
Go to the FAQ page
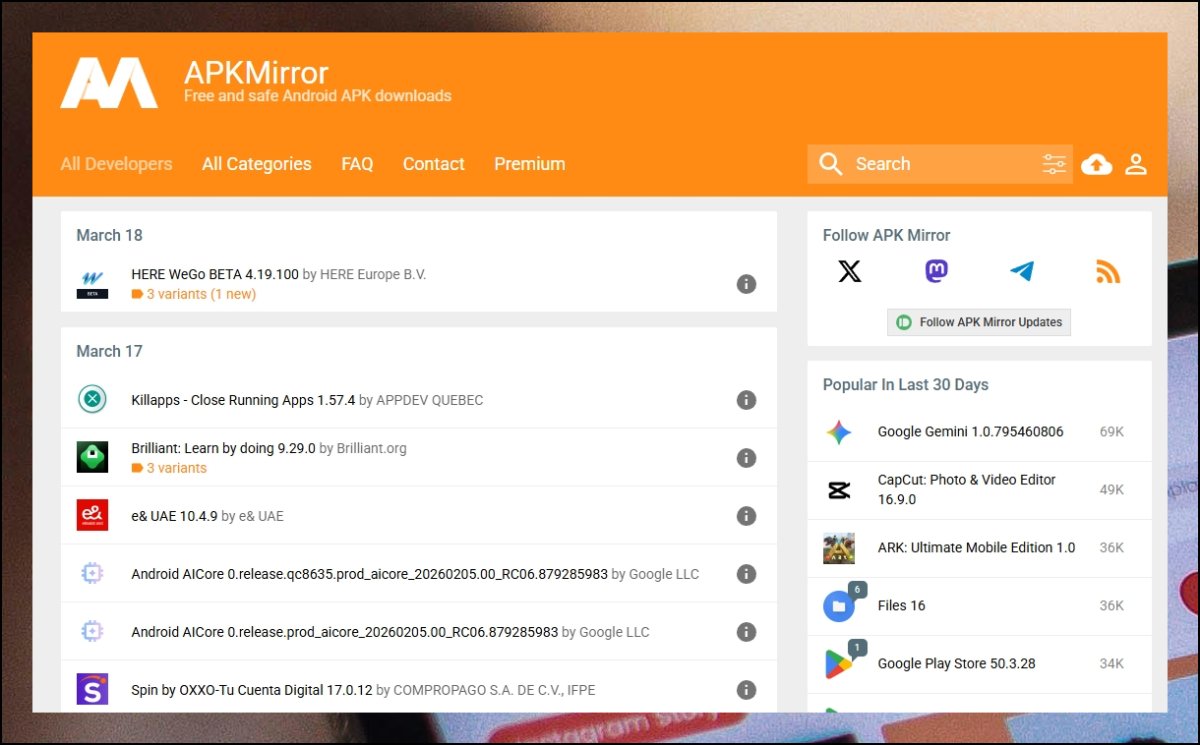(x=357, y=164)
